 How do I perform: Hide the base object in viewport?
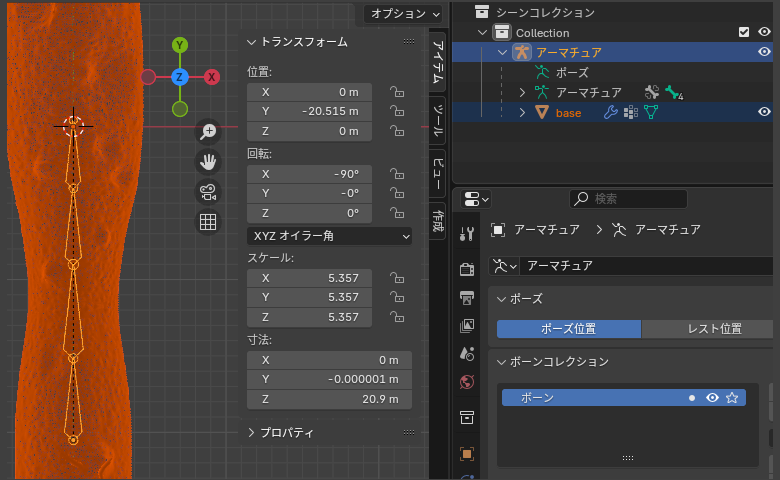[x=764, y=113]
